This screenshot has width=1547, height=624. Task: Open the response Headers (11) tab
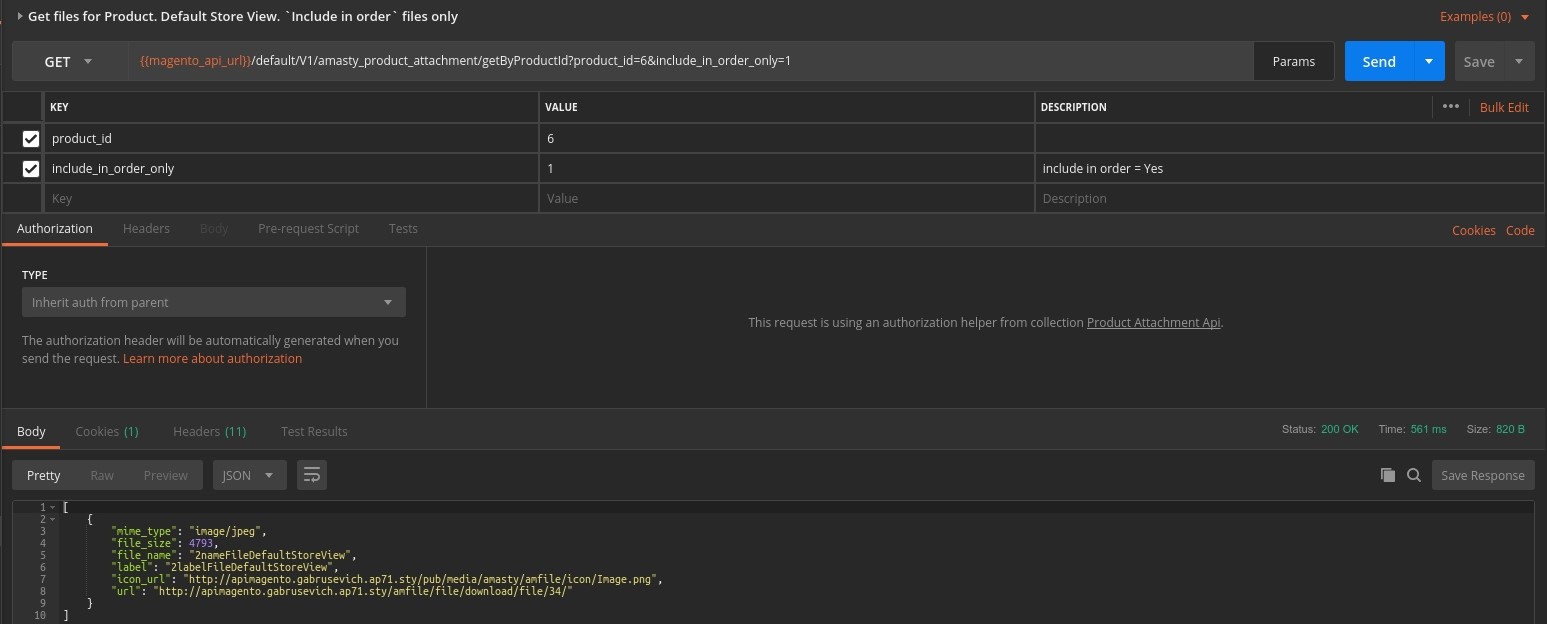[209, 431]
